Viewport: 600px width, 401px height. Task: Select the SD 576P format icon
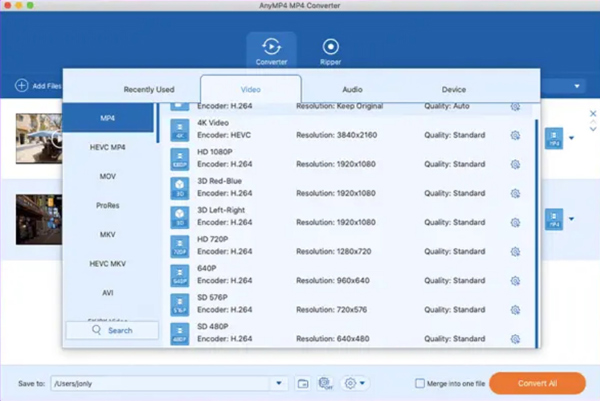pyautogui.click(x=179, y=305)
